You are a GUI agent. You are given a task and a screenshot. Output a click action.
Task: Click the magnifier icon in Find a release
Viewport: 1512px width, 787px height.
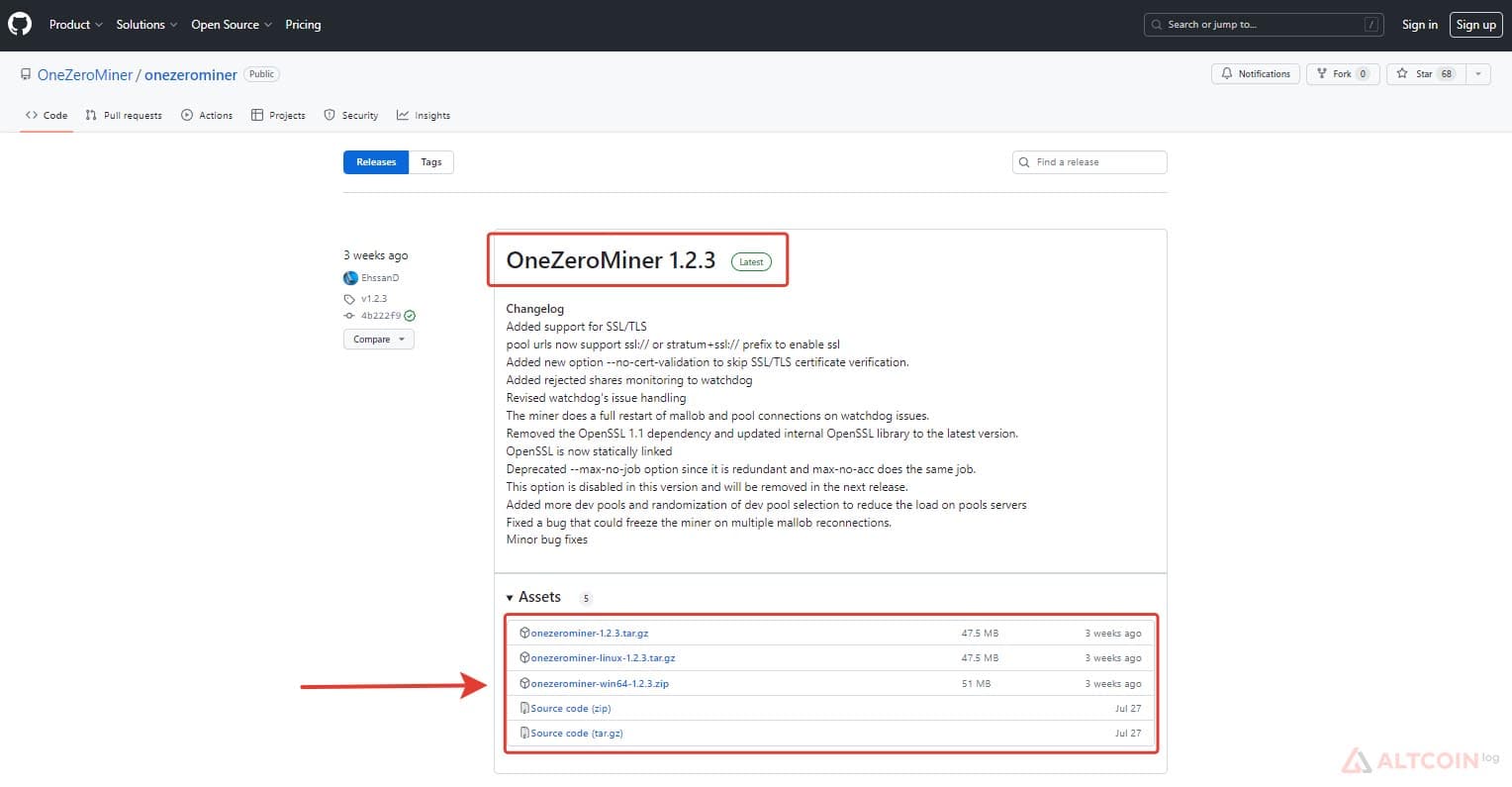(x=1024, y=162)
